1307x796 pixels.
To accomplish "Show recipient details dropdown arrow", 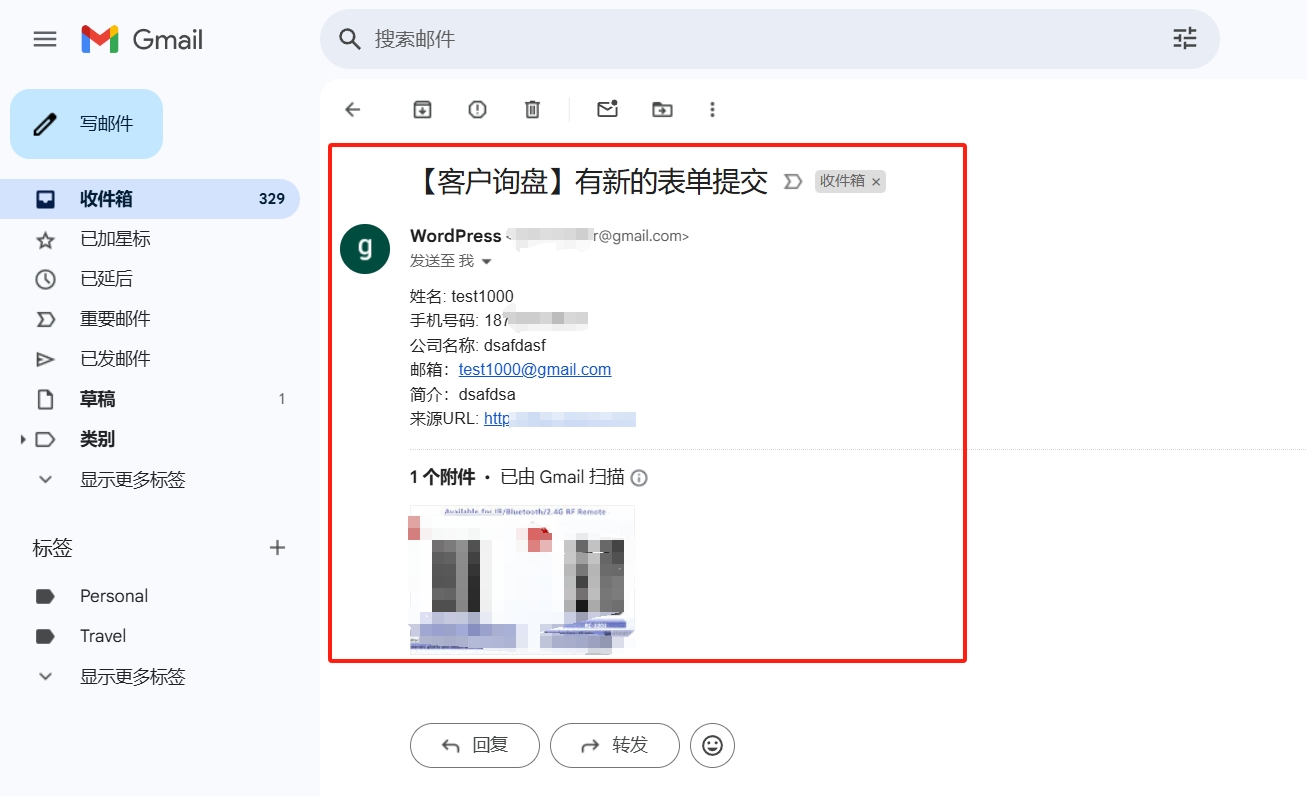I will [487, 262].
